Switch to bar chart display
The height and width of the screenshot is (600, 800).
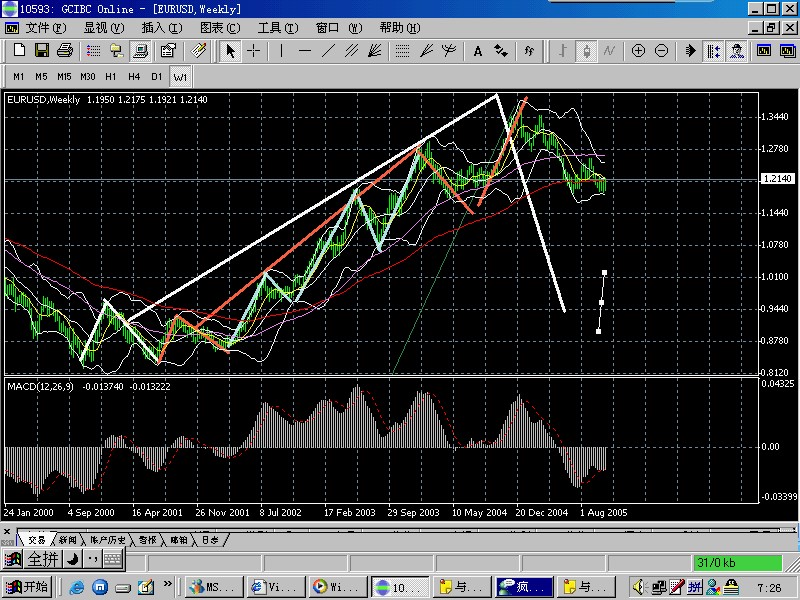(x=563, y=51)
